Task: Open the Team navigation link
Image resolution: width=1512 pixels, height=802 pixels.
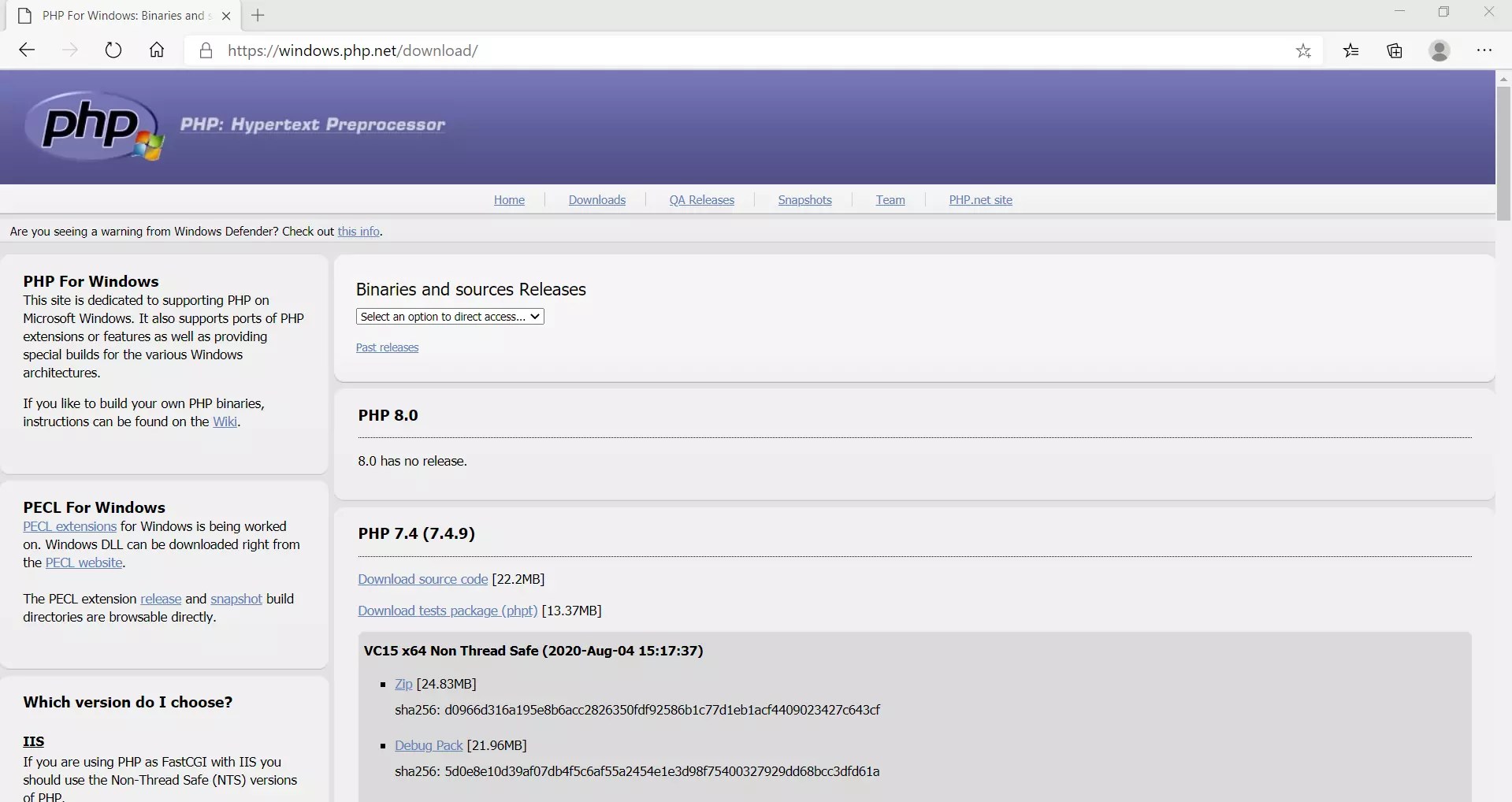Action: [x=890, y=200]
